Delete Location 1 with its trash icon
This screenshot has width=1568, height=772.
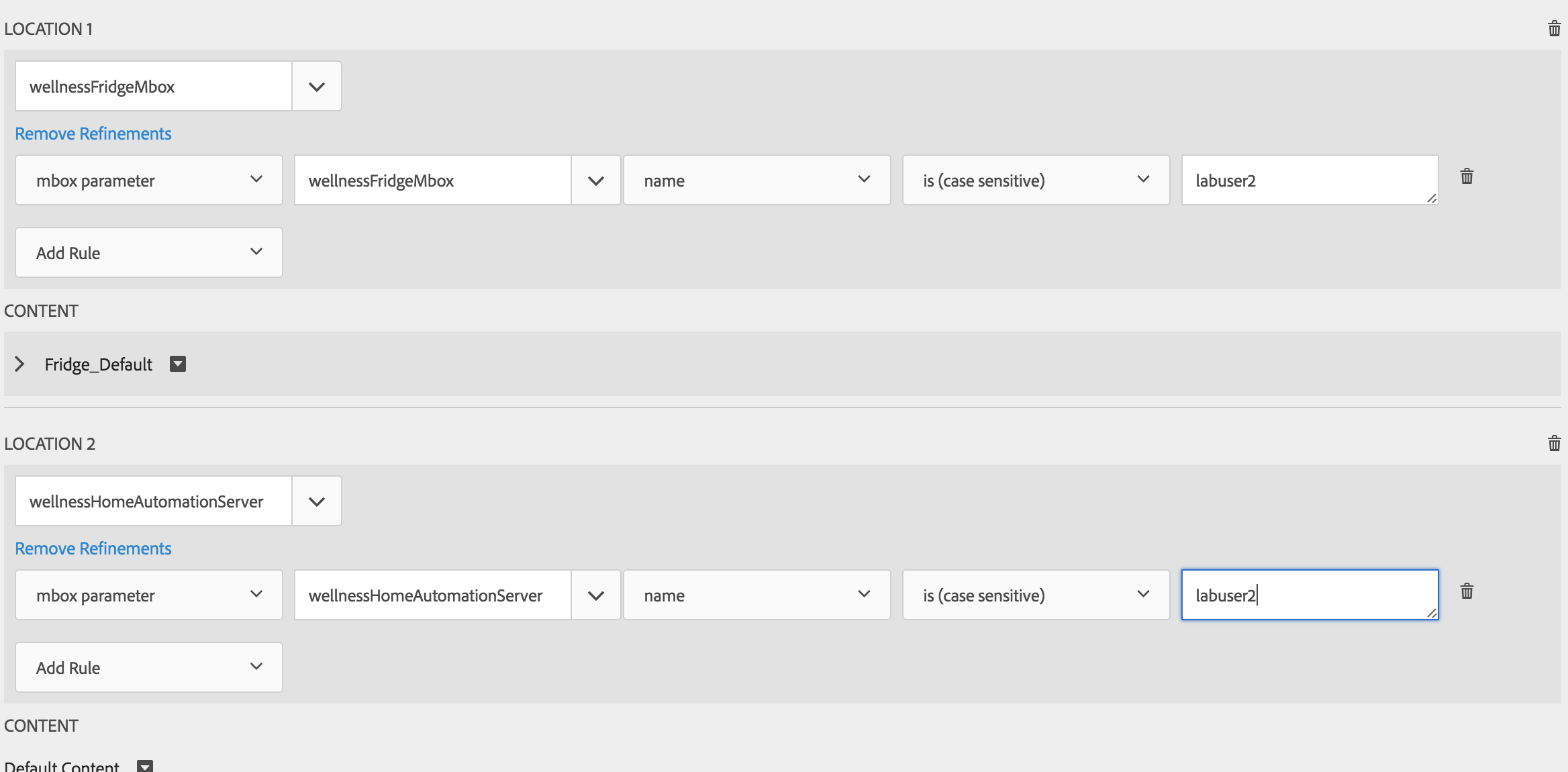coord(1554,29)
